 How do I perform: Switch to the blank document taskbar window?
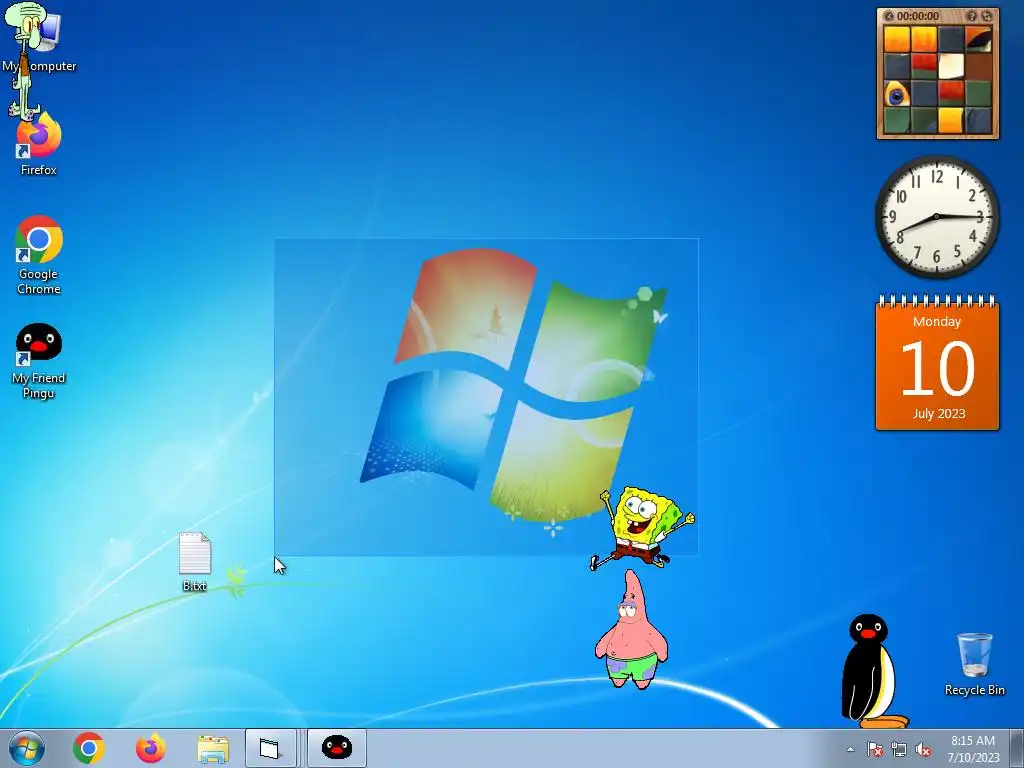[x=270, y=748]
